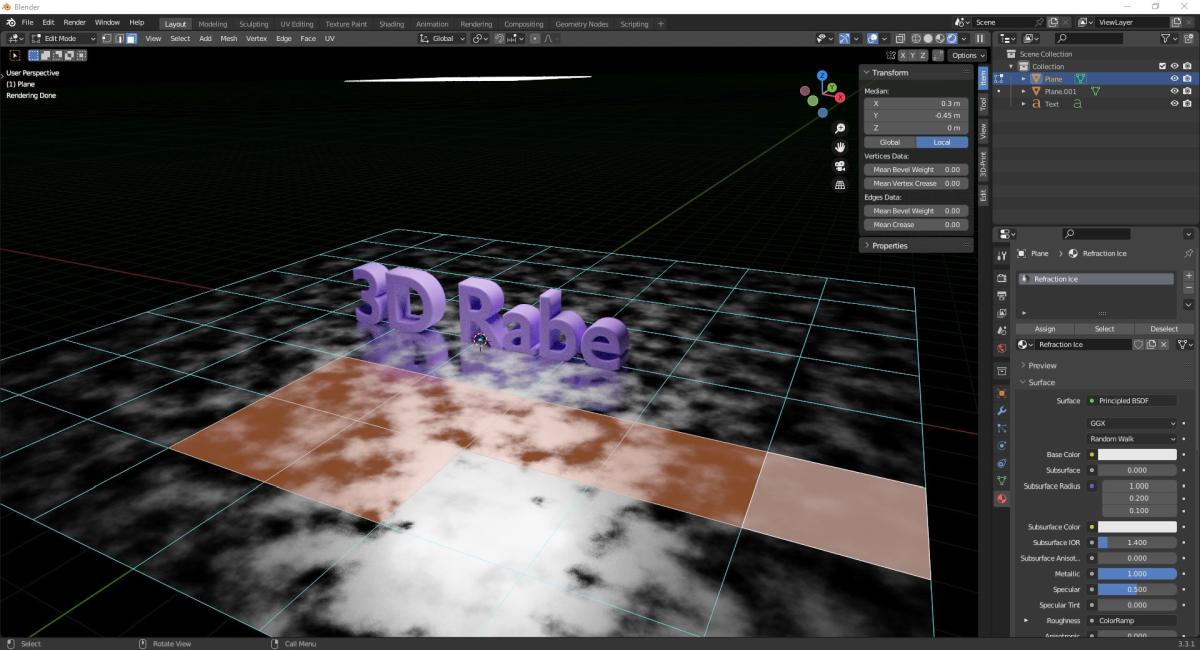Switch to Local transform orientation button

(x=942, y=142)
